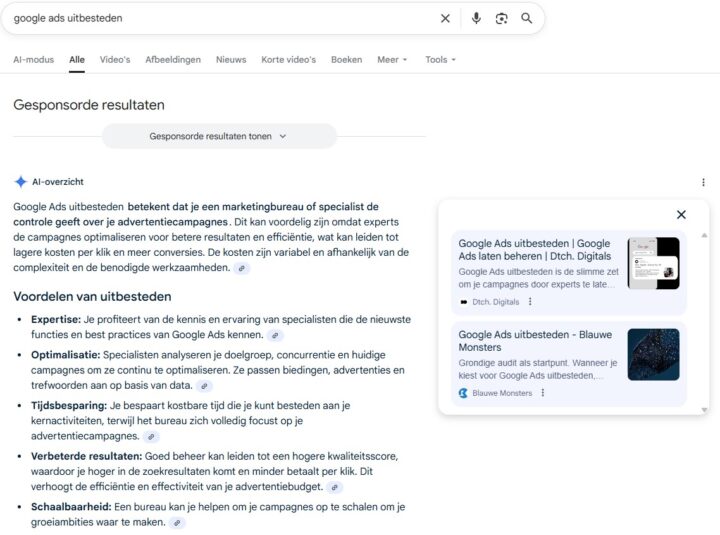This screenshot has height=535, width=720.
Task: Open AI-overzicht three-dot options menu
Action: tap(703, 182)
